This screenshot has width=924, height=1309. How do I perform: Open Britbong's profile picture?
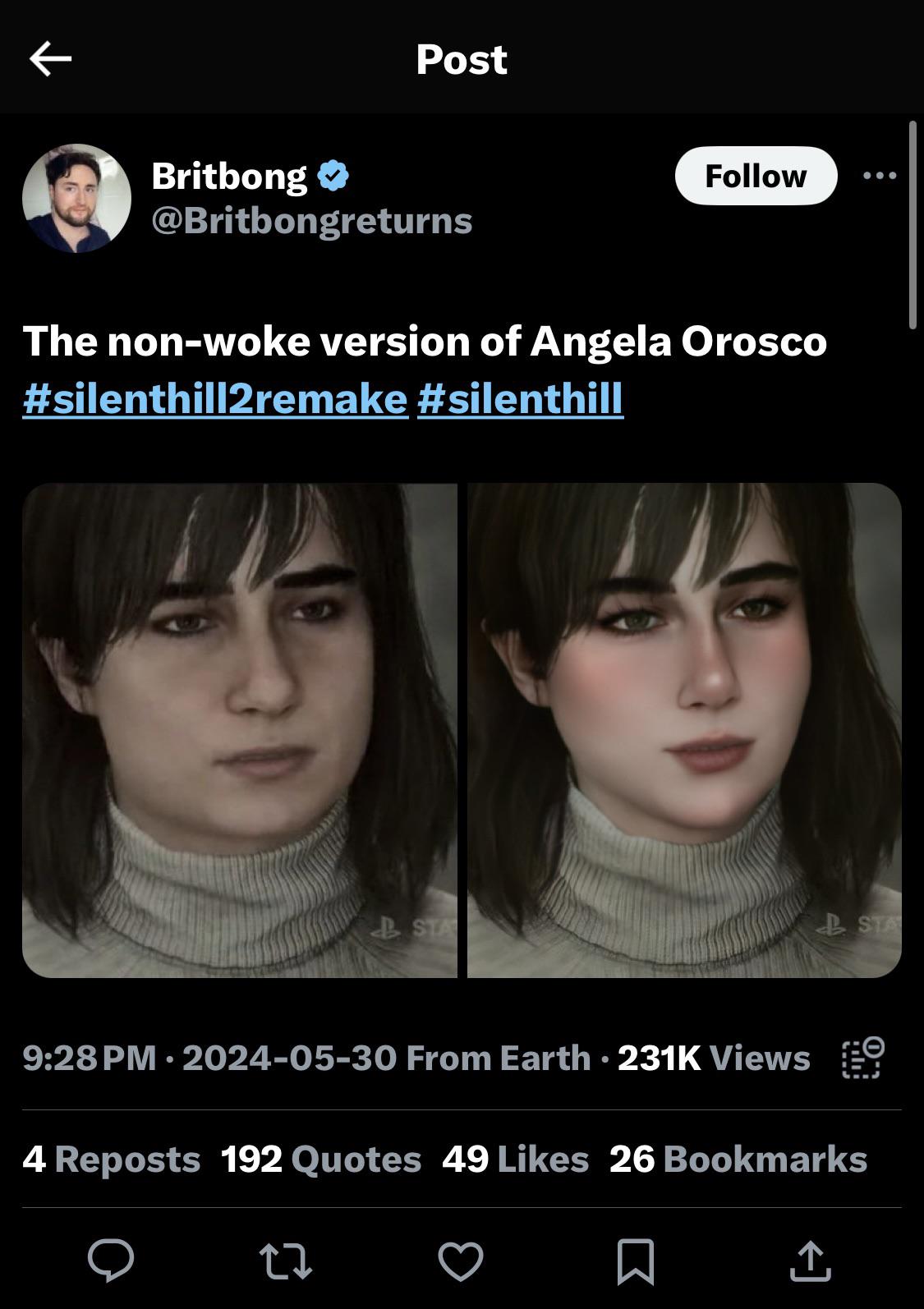(x=76, y=198)
